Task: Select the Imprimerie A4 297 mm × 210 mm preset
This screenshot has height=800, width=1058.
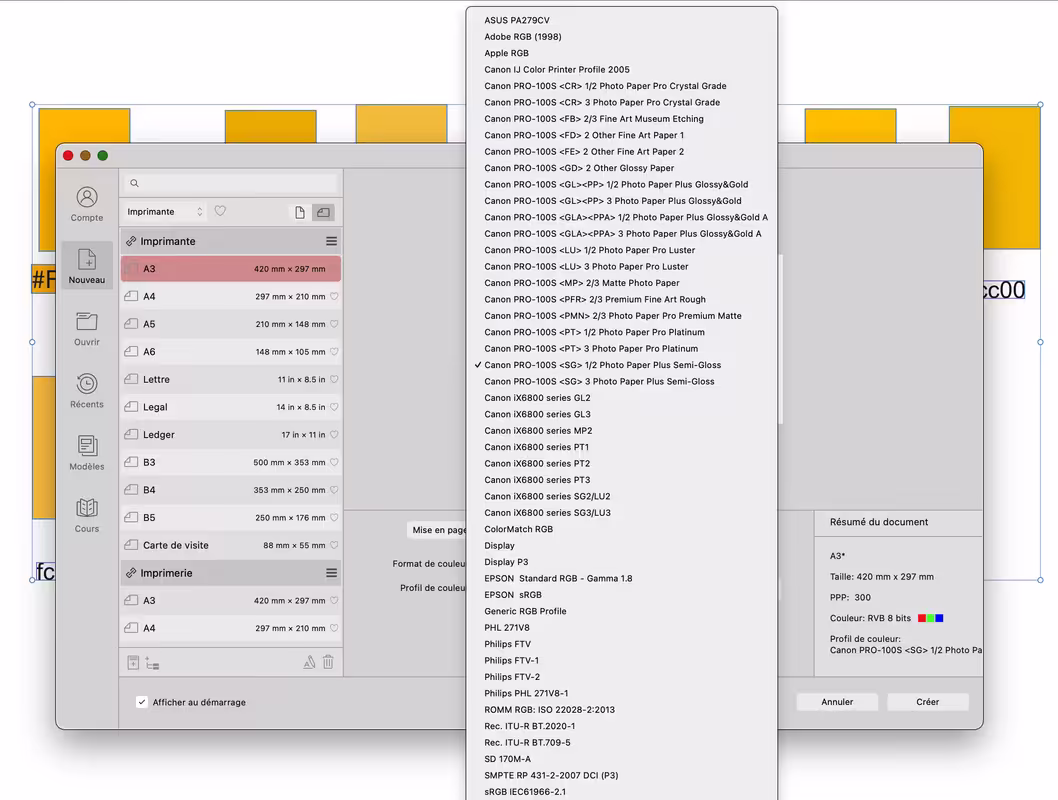Action: tap(231, 628)
